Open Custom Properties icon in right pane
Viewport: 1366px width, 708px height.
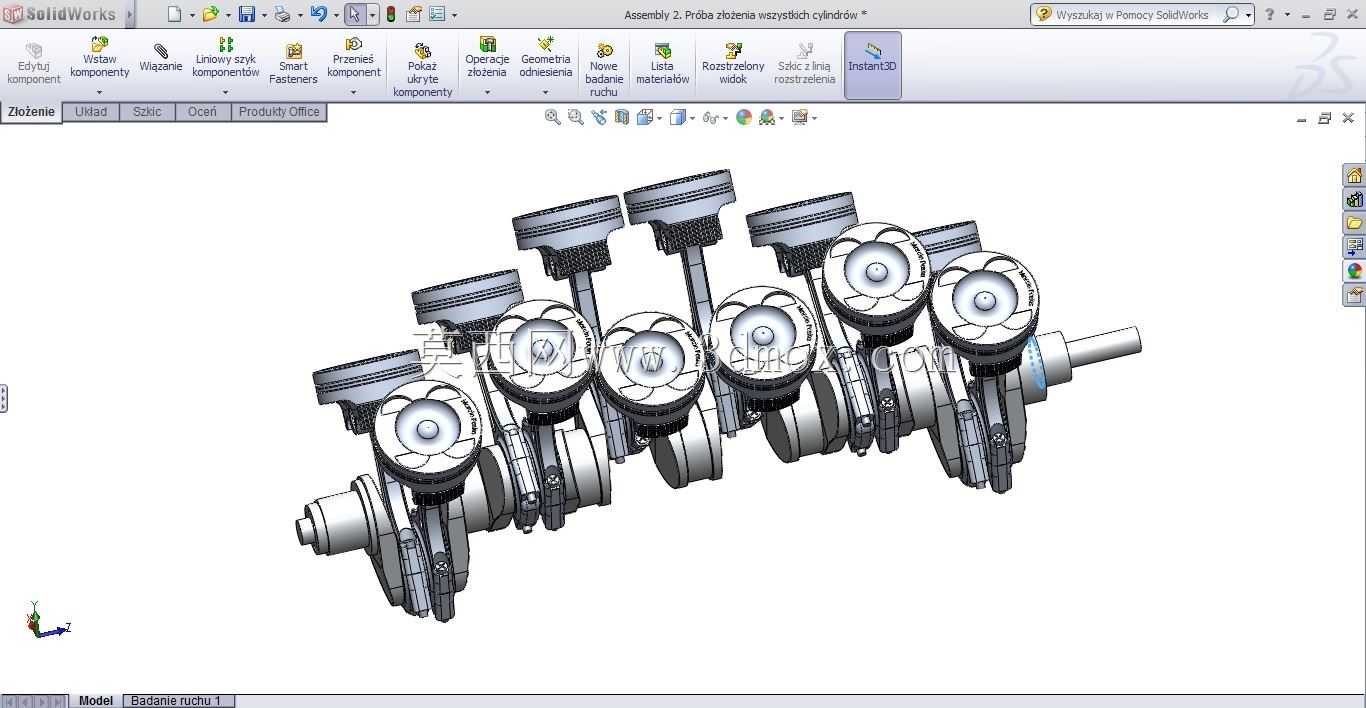click(x=1354, y=295)
